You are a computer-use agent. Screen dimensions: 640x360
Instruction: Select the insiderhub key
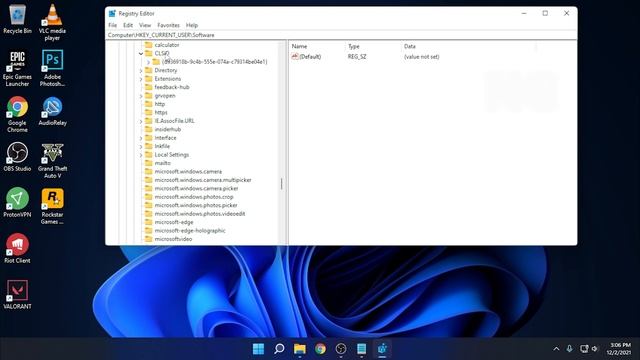tap(167, 129)
